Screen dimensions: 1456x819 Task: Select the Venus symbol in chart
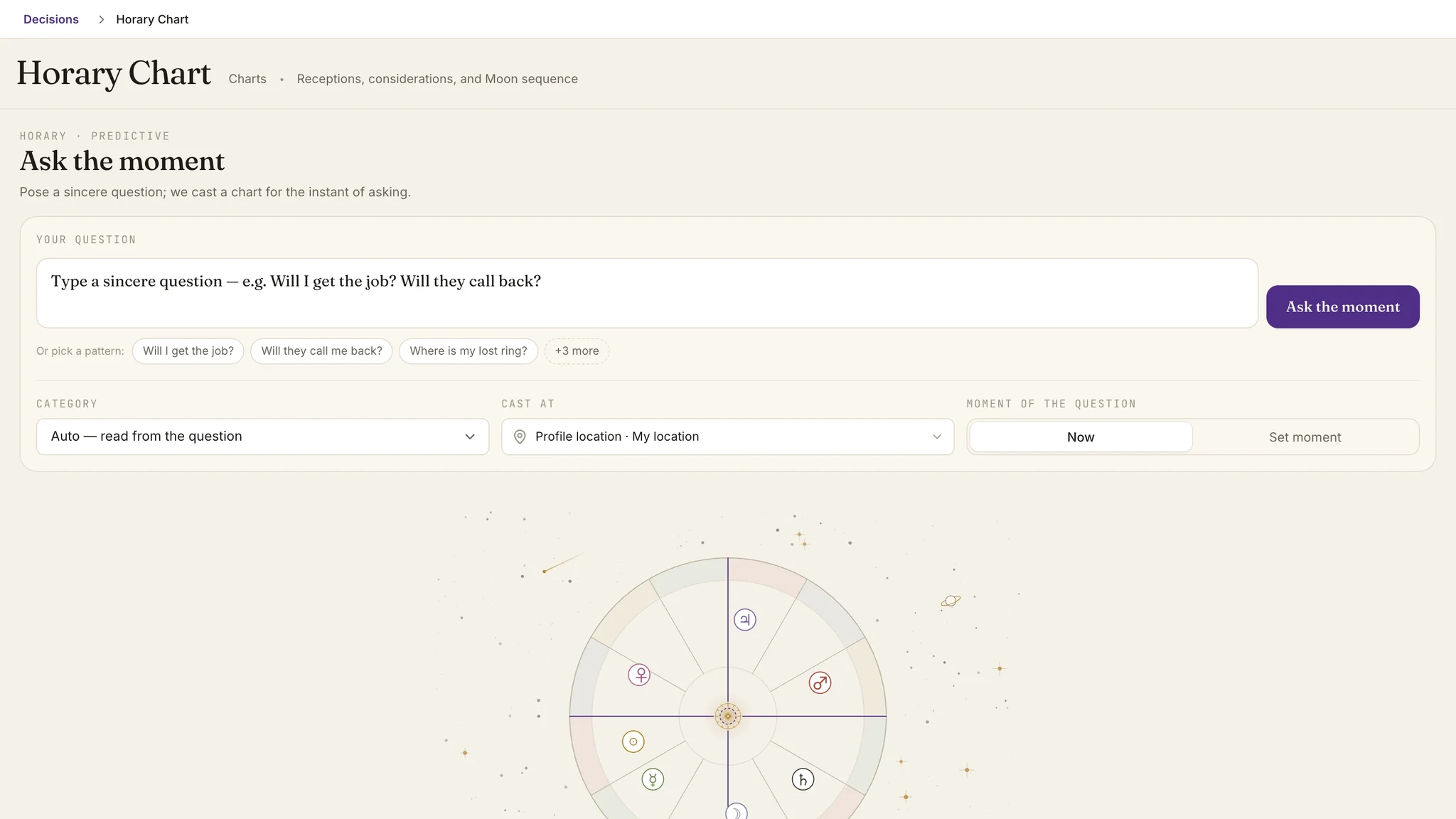coord(639,674)
